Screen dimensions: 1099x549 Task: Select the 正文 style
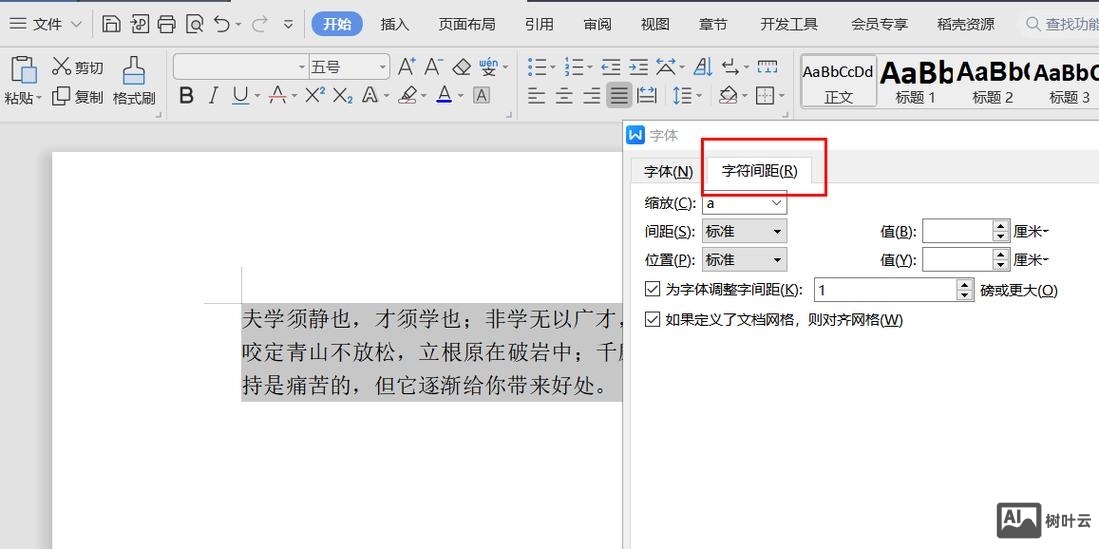point(838,81)
